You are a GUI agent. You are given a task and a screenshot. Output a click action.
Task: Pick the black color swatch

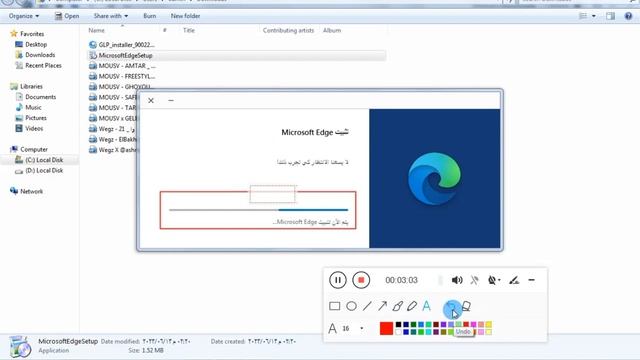(398, 324)
